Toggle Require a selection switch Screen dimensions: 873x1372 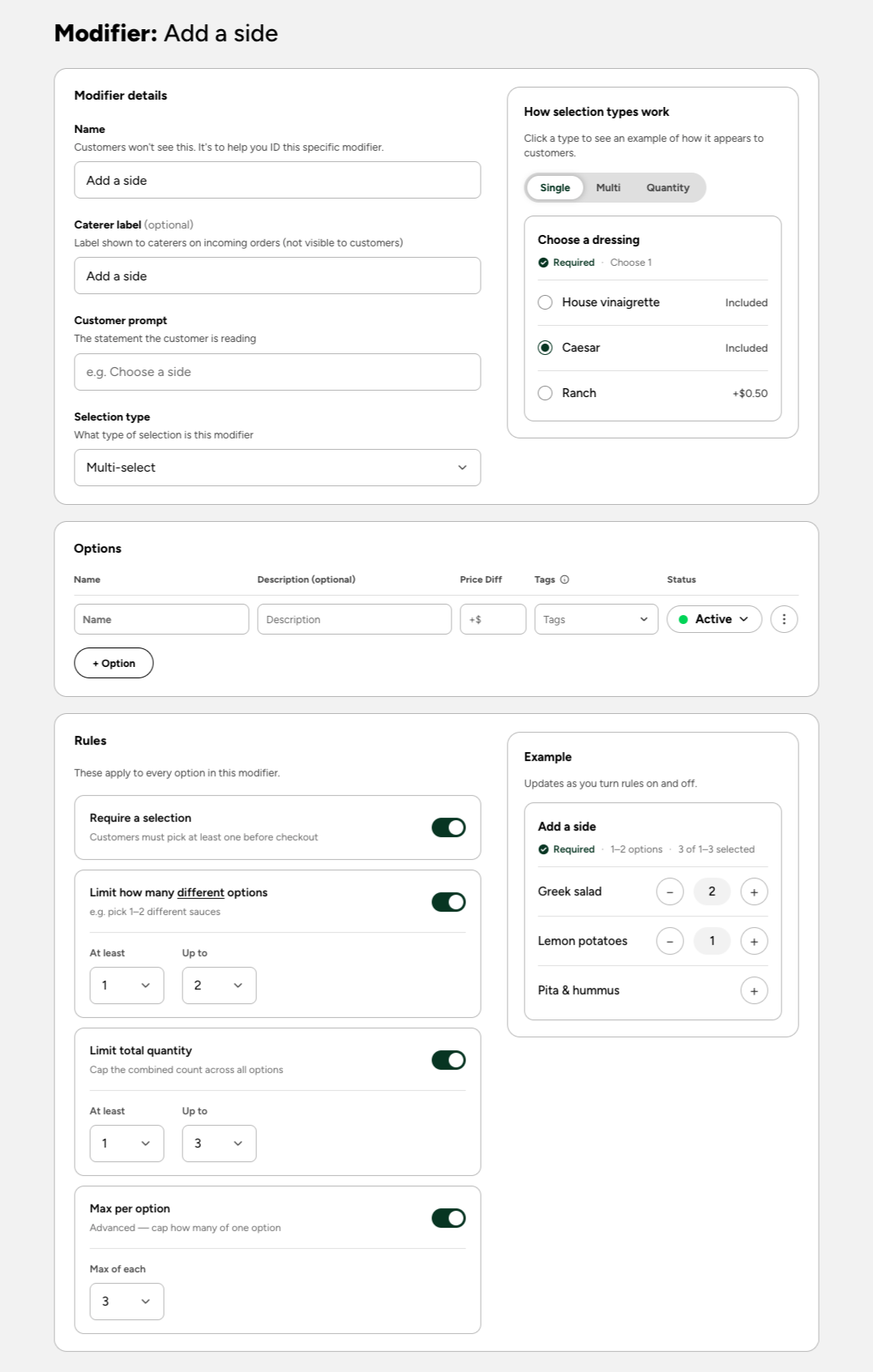tap(448, 827)
